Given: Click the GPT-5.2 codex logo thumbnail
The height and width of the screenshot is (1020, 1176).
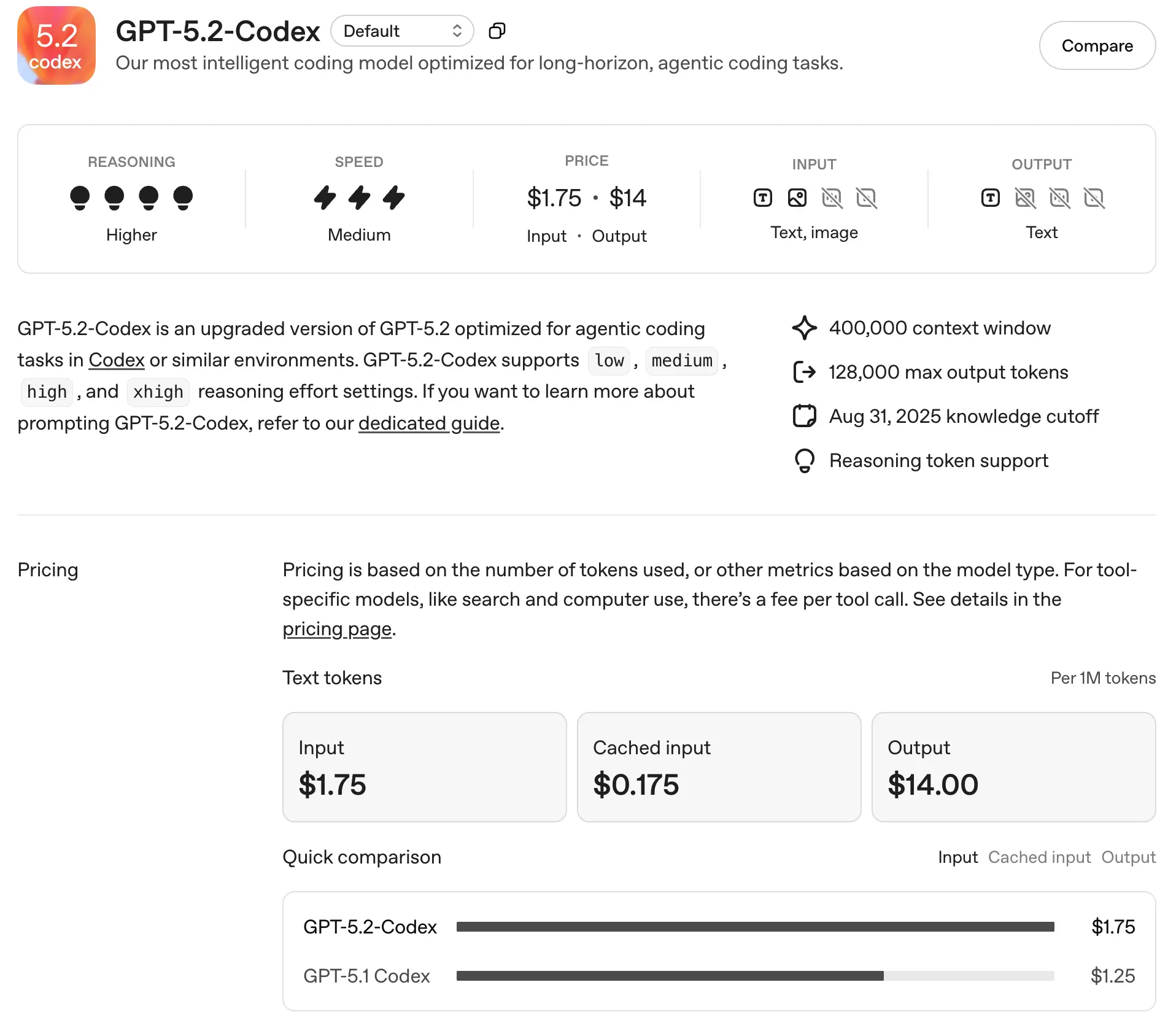Looking at the screenshot, I should pyautogui.click(x=56, y=45).
